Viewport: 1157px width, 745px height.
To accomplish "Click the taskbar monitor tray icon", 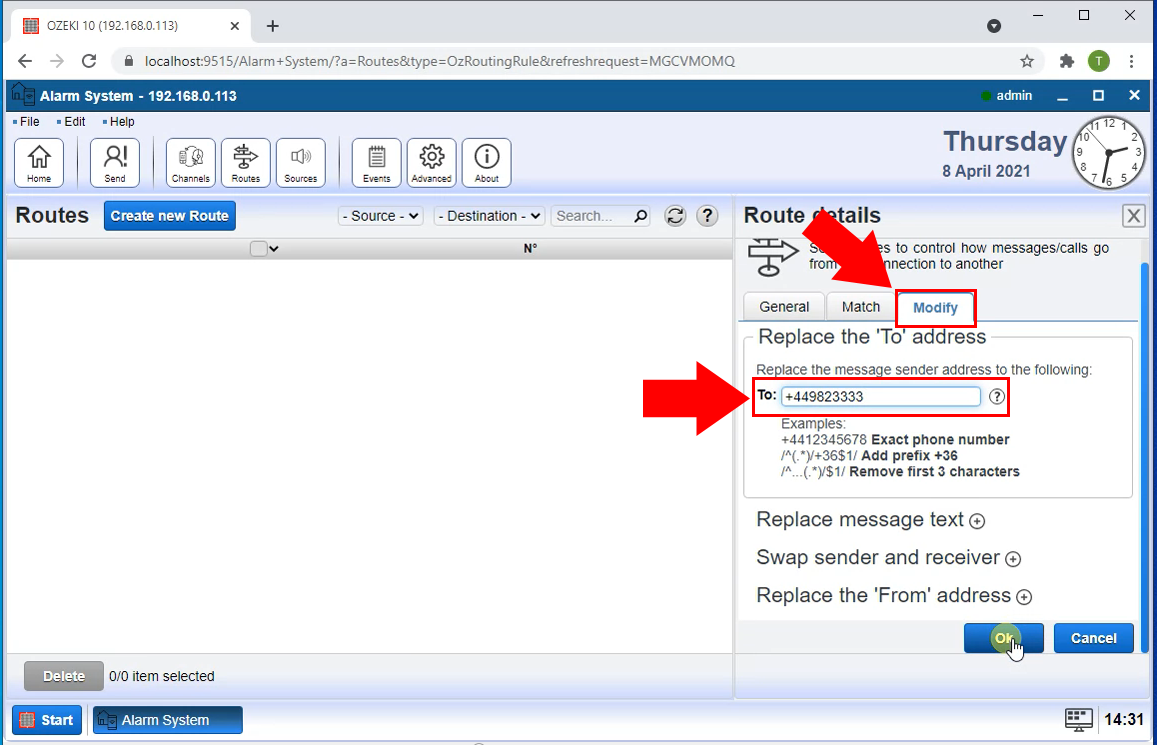I will tap(1078, 719).
